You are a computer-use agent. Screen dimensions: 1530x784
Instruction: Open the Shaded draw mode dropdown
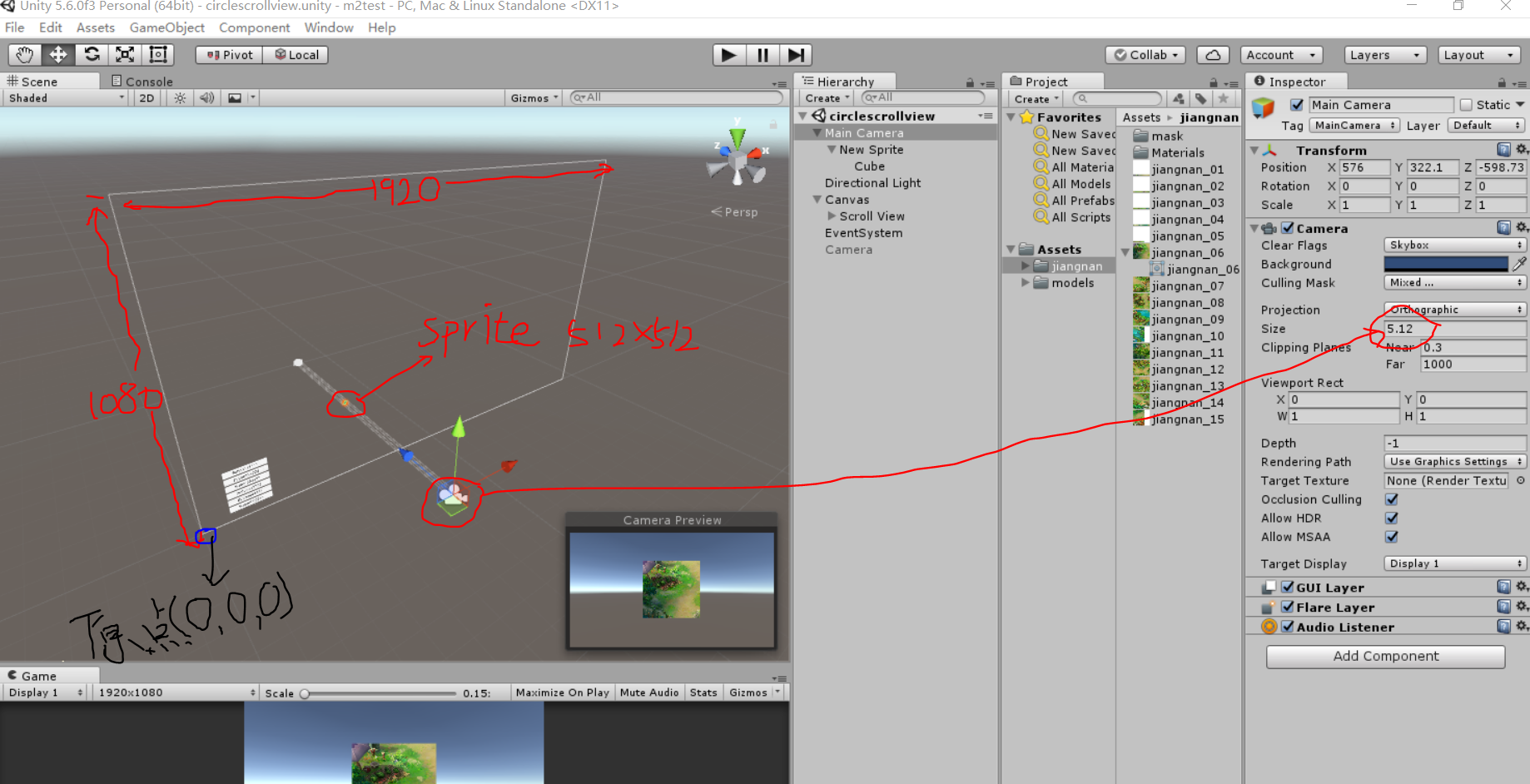[x=66, y=98]
